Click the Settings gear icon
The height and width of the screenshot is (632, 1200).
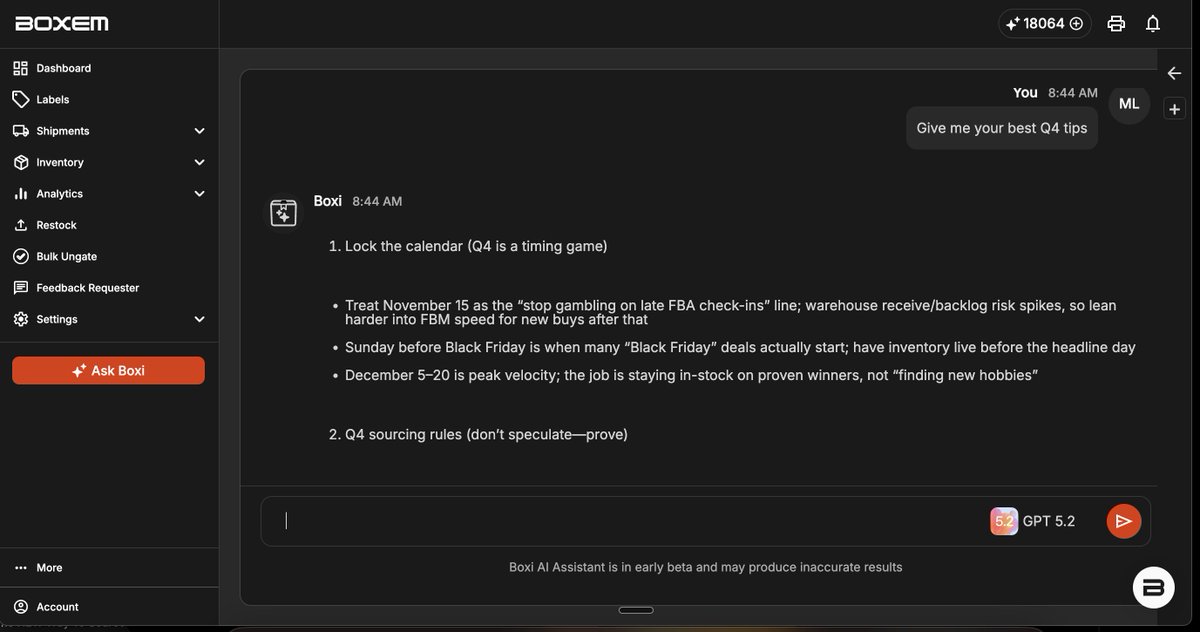[x=20, y=319]
